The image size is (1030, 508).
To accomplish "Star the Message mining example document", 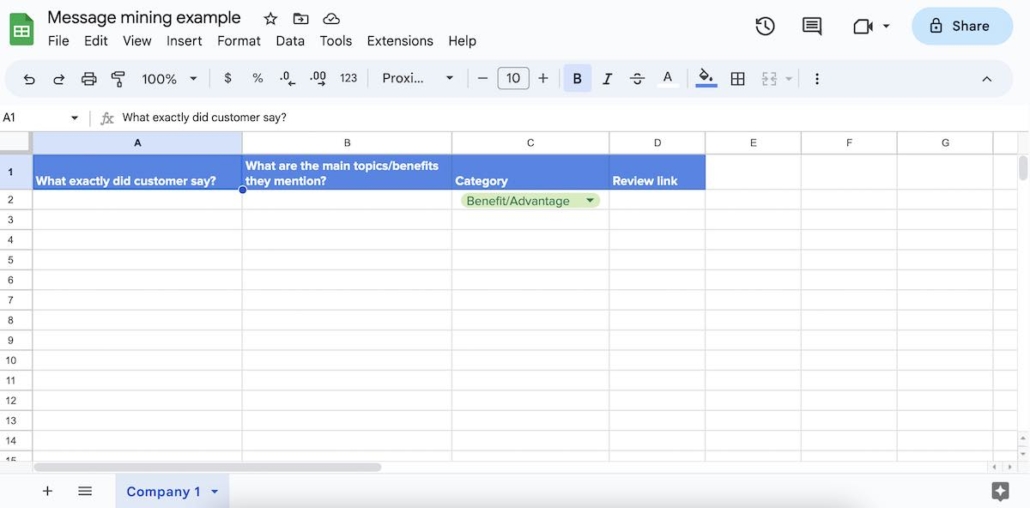I will (269, 18).
